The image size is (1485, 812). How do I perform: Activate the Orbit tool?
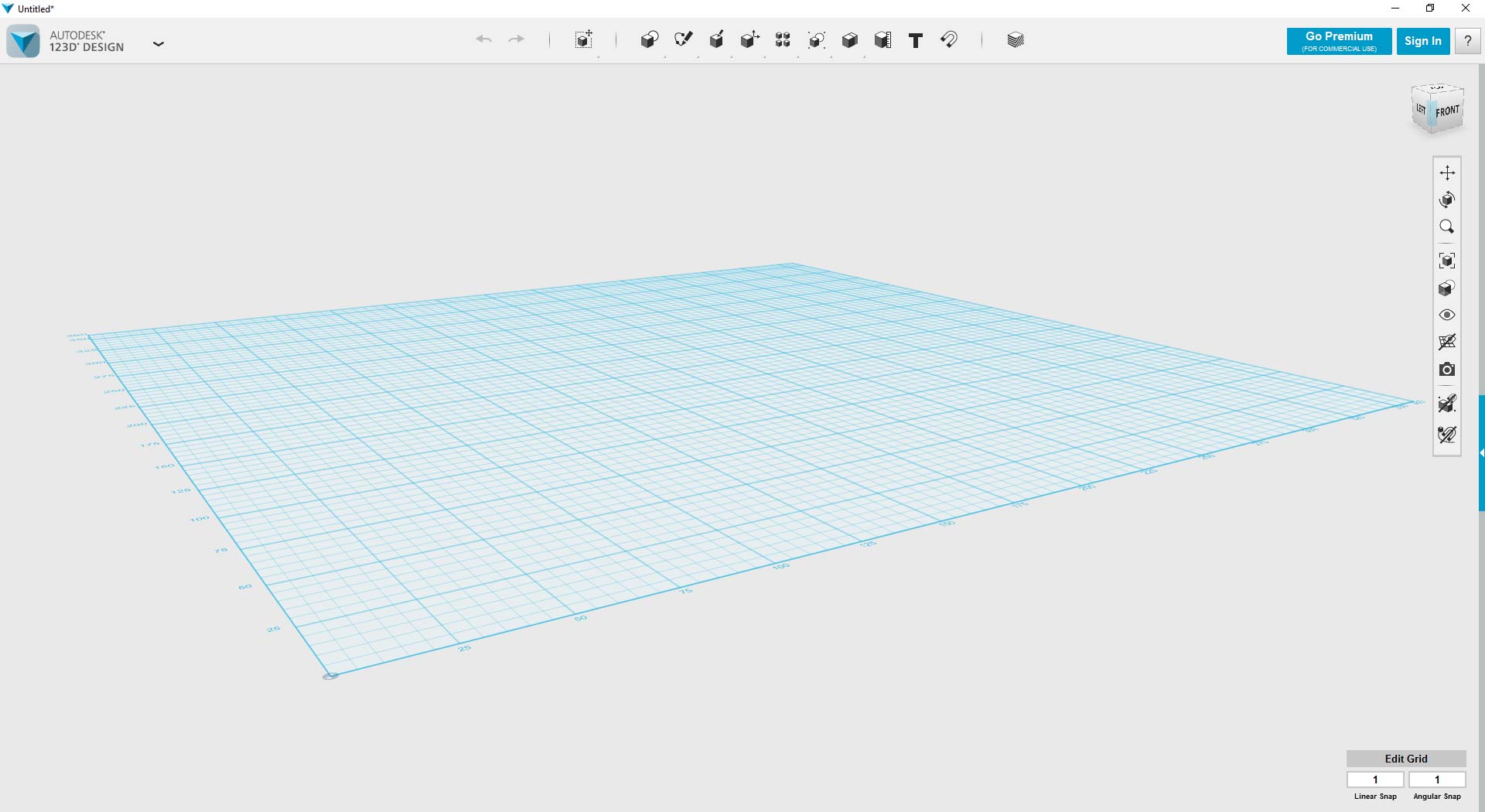tap(1447, 200)
